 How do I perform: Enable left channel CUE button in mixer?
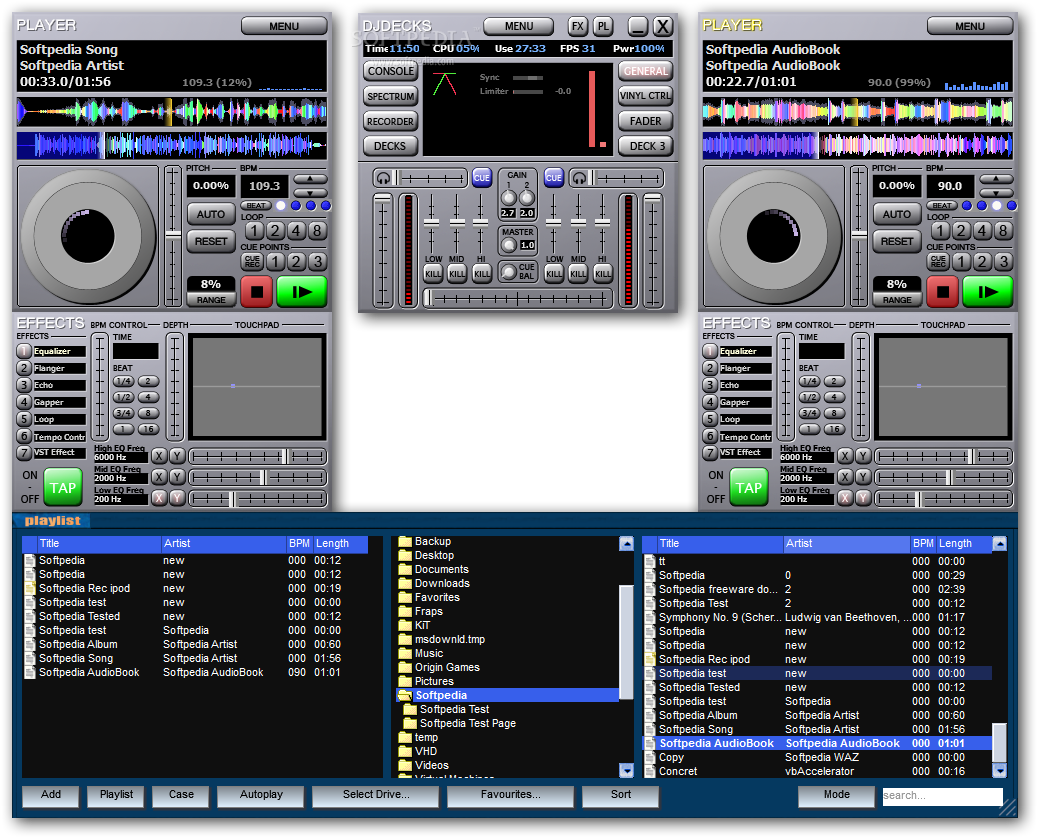481,177
